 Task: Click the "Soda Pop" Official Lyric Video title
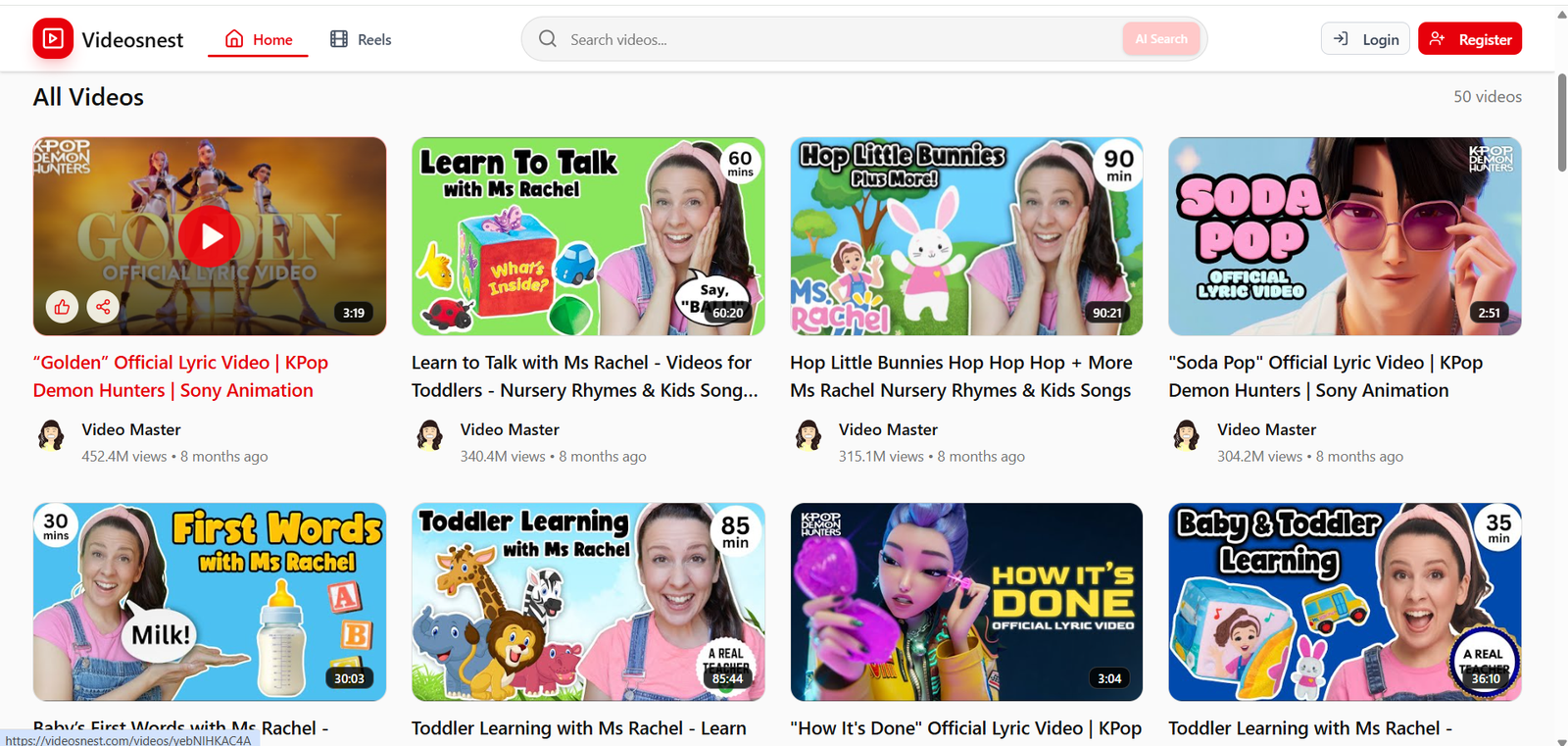1326,376
